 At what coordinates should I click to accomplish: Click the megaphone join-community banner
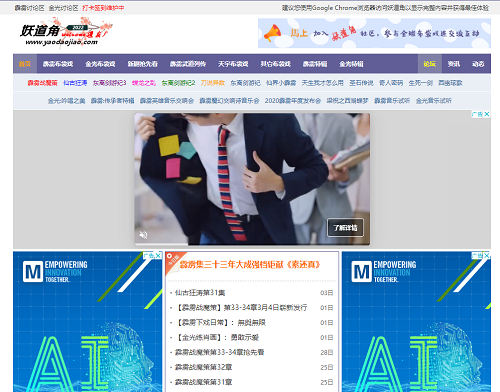pos(374,33)
